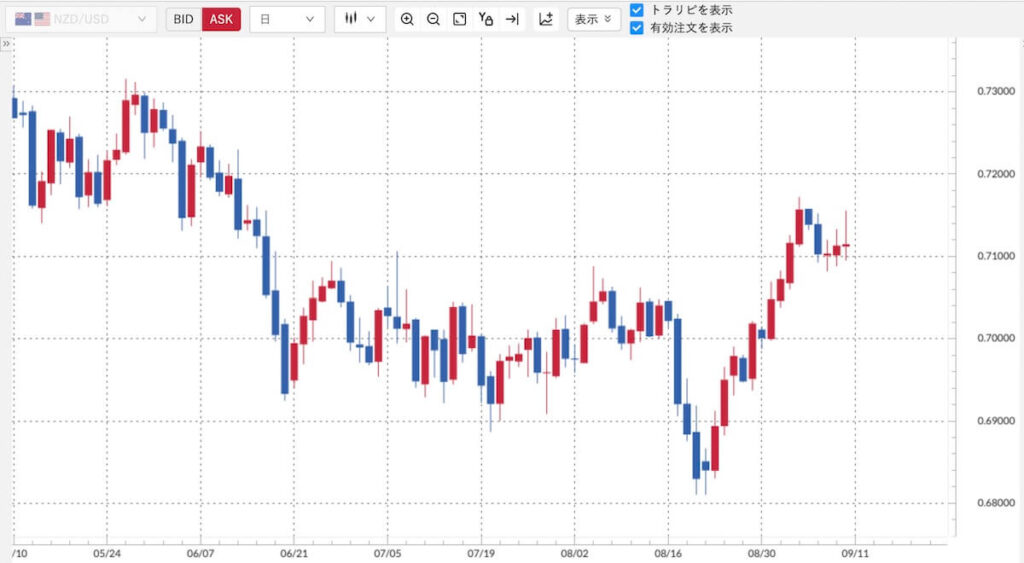The width and height of the screenshot is (1024, 563).
Task: Click the 07/05 date axis label
Action: (x=387, y=554)
